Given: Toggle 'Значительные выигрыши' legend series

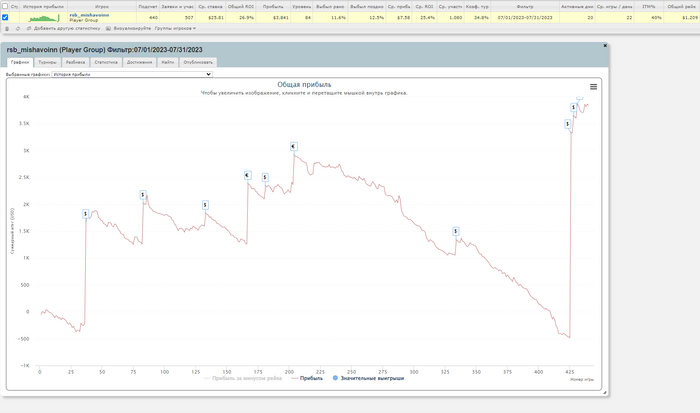Looking at the screenshot, I should (x=368, y=378).
